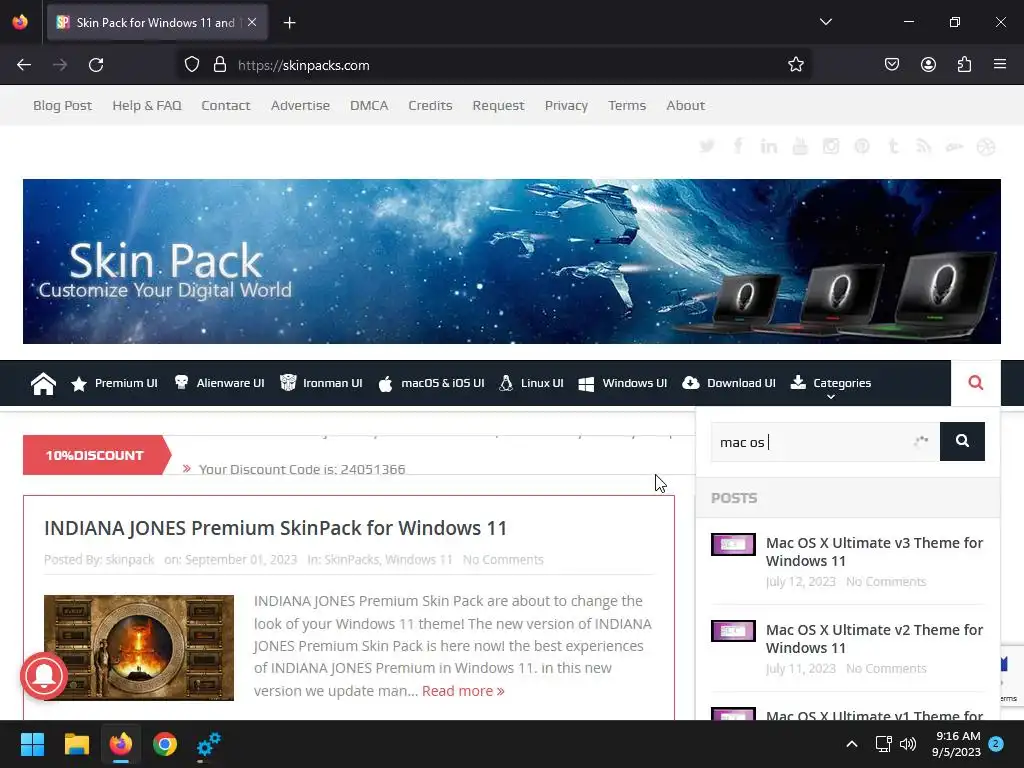
Task: Click the notification bell button
Action: [44, 676]
